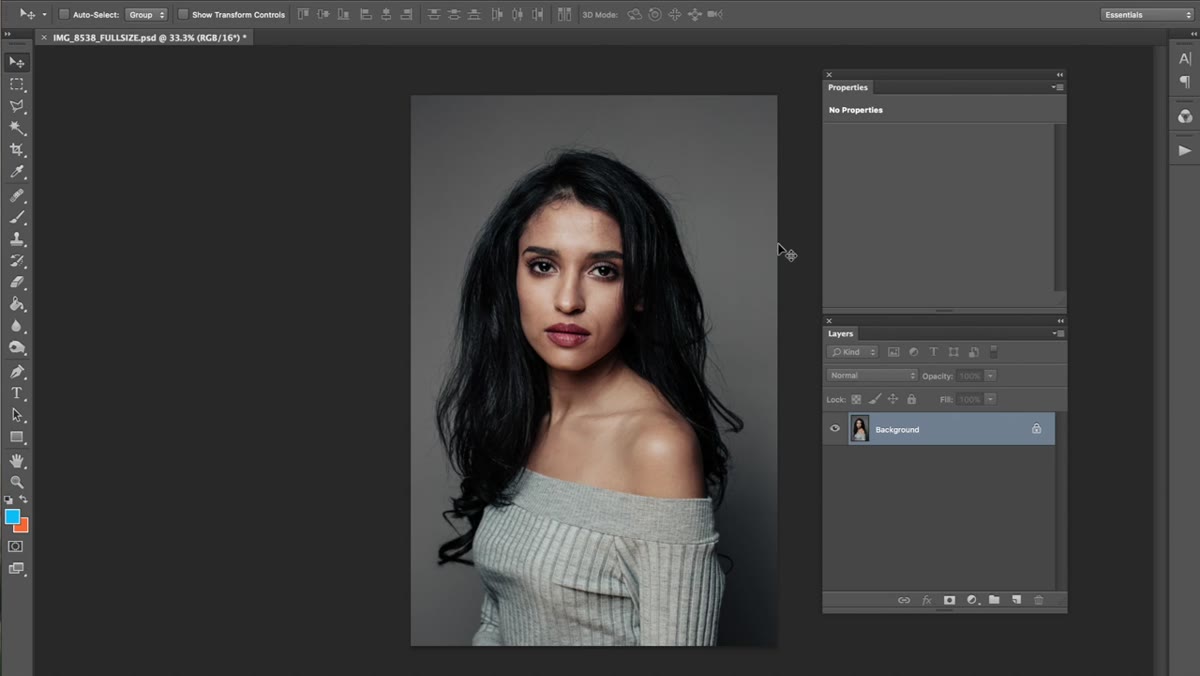Select the Rectangle shape tool
1200x676 pixels.
pos(17,437)
